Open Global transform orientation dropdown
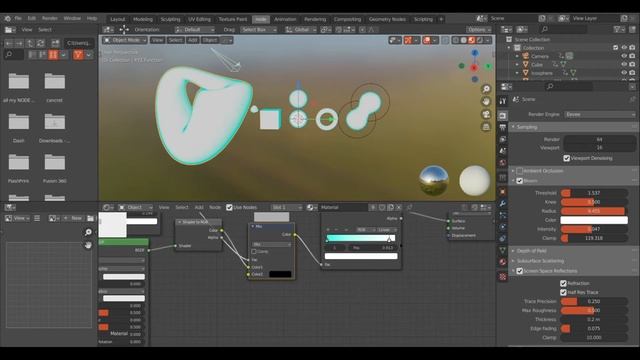This screenshot has width=640, height=360. point(301,30)
